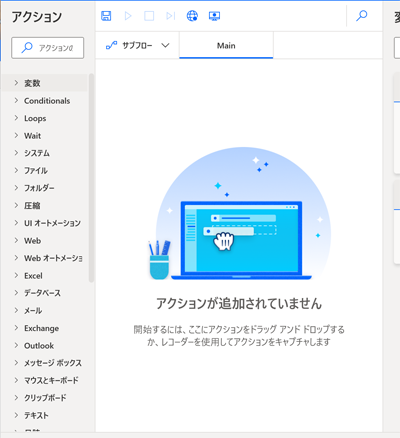Expand the Excel action group

coord(45,276)
